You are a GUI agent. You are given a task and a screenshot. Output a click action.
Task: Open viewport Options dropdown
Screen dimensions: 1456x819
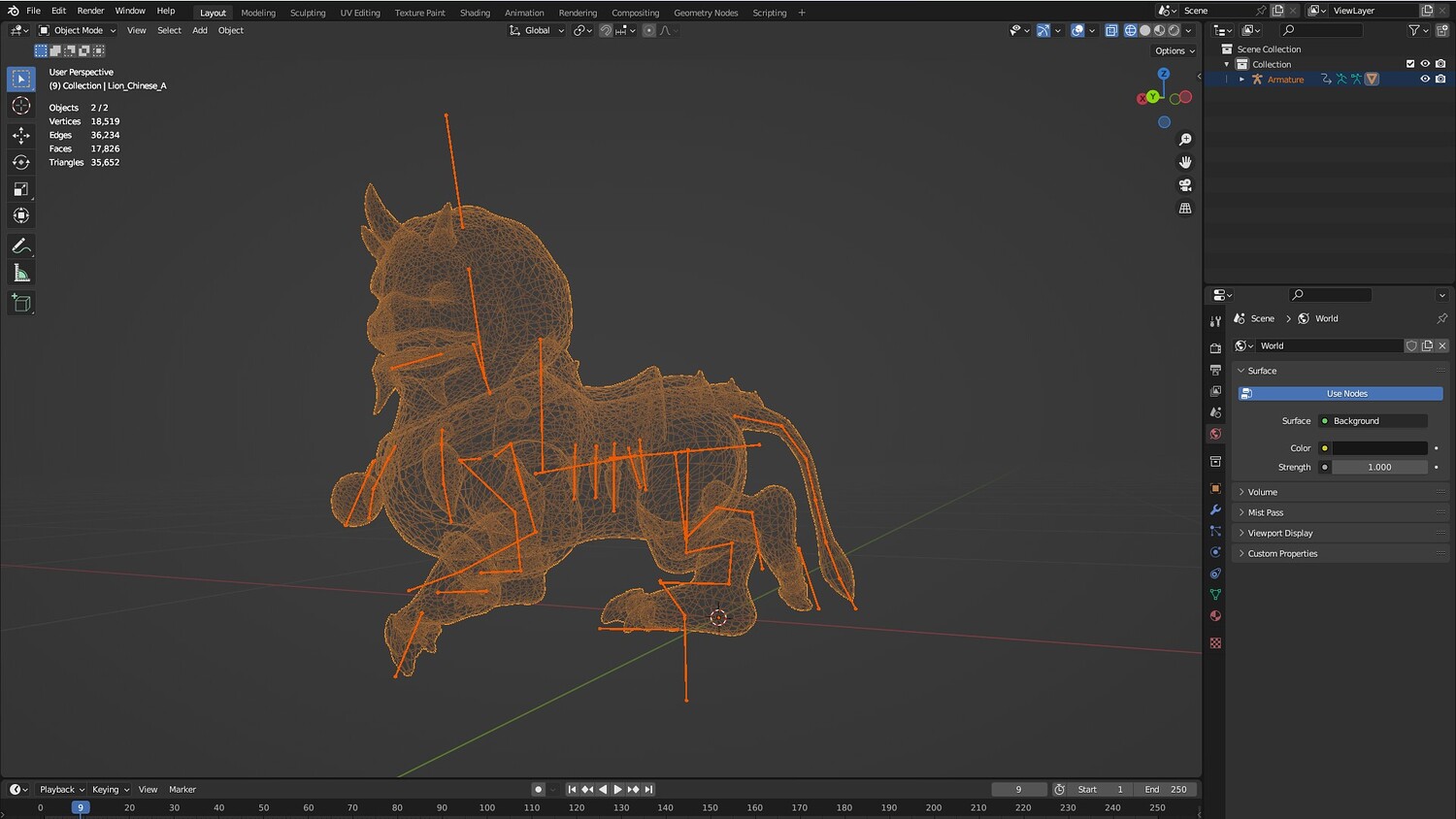click(x=1175, y=50)
